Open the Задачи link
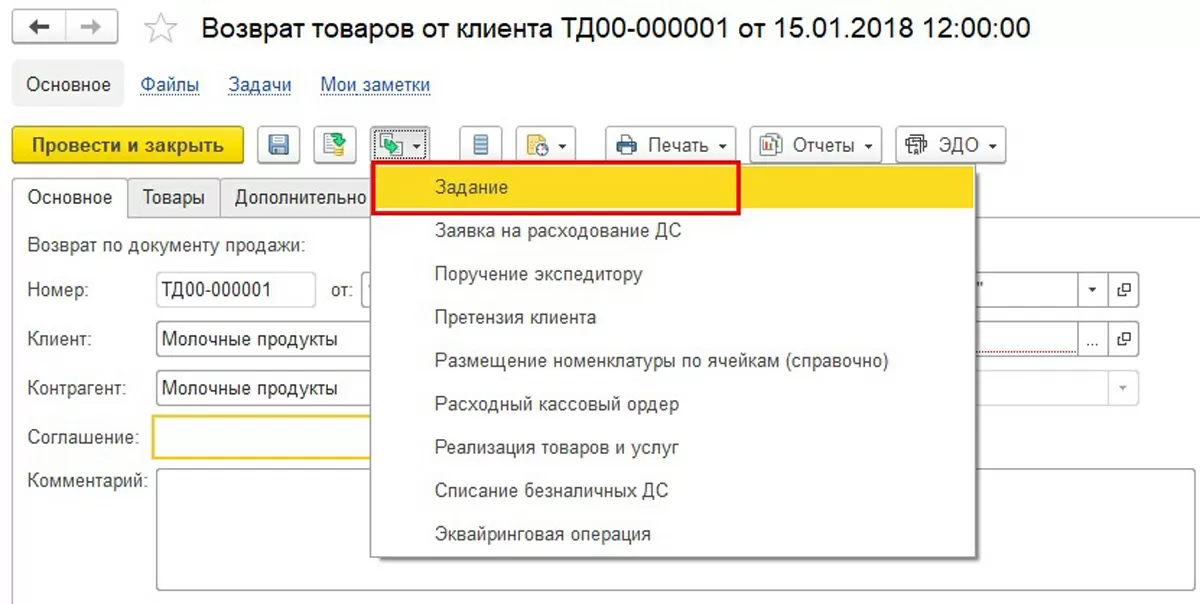Image resolution: width=1200 pixels, height=604 pixels. 259,85
